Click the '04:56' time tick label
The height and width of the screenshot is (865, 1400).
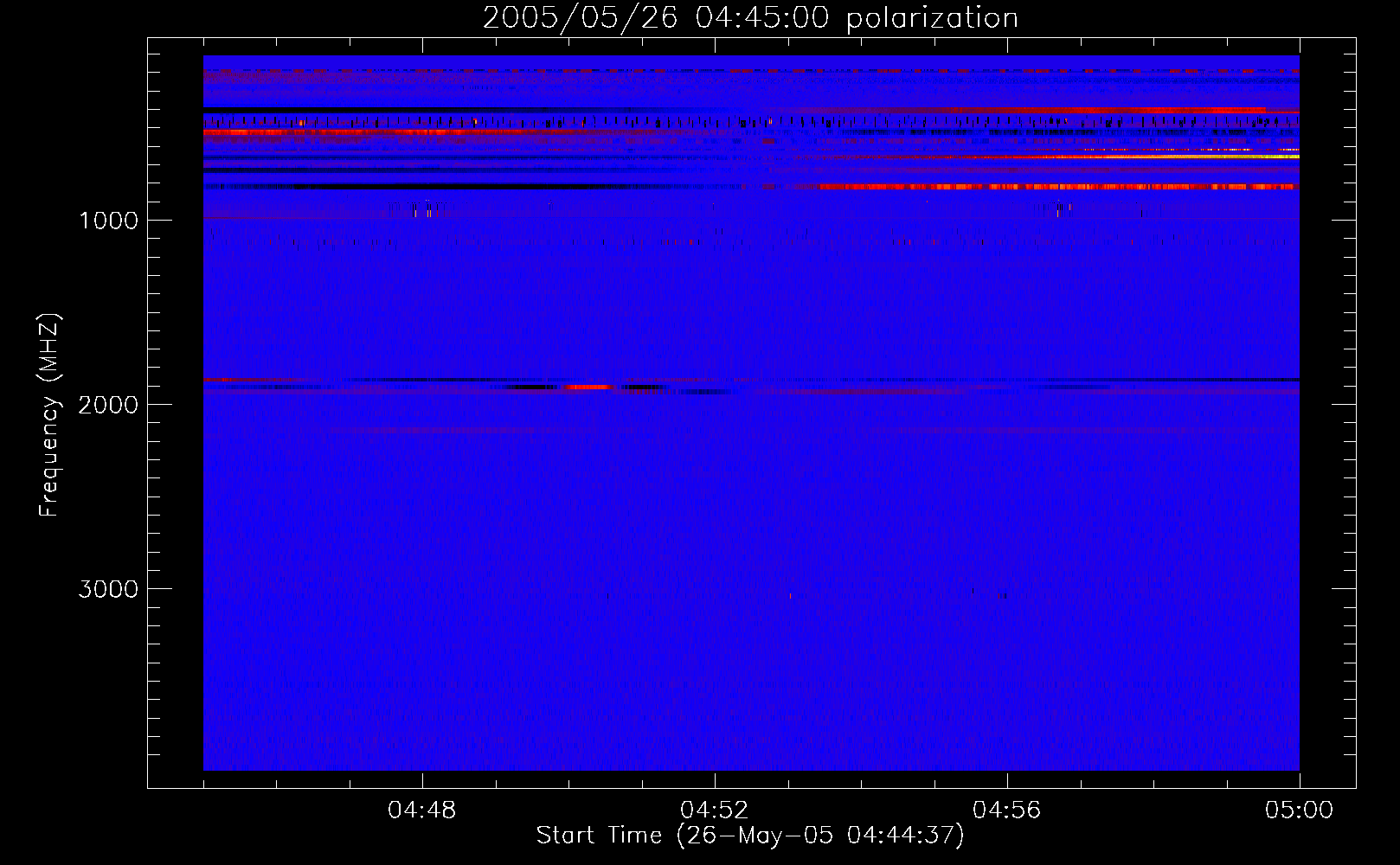click(1007, 811)
